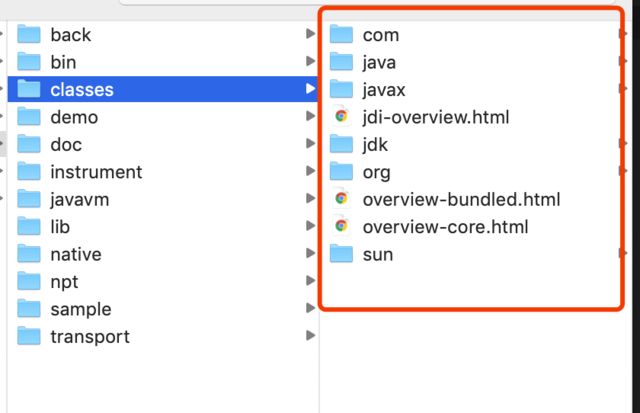Click the Chrome icon beside overview-bundled.html
640x413 pixels.
tap(341, 199)
